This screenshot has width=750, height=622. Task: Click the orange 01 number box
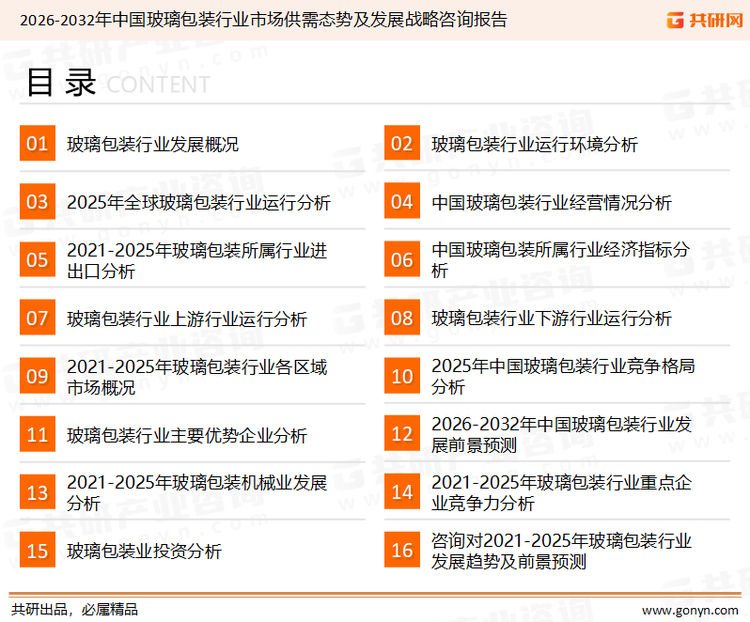[x=37, y=143]
